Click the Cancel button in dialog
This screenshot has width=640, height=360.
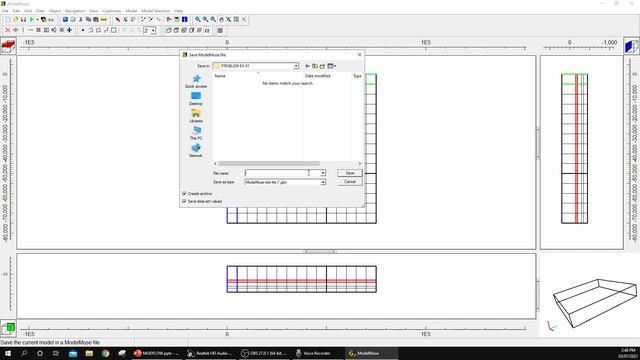click(x=350, y=182)
